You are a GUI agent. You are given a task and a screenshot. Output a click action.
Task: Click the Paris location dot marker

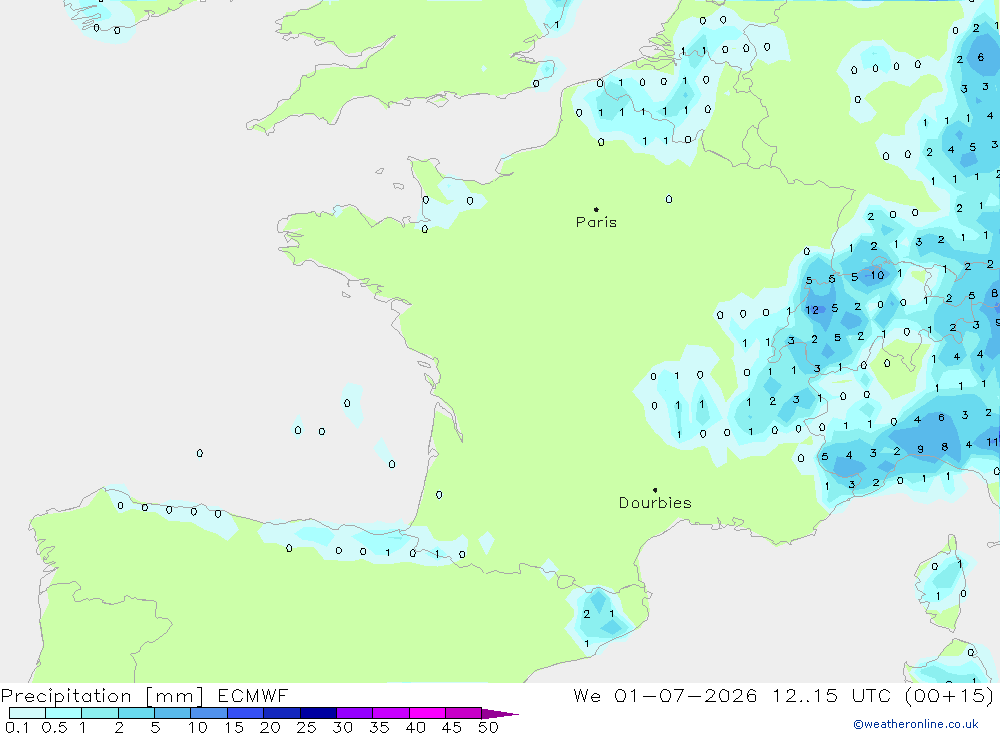596,209
